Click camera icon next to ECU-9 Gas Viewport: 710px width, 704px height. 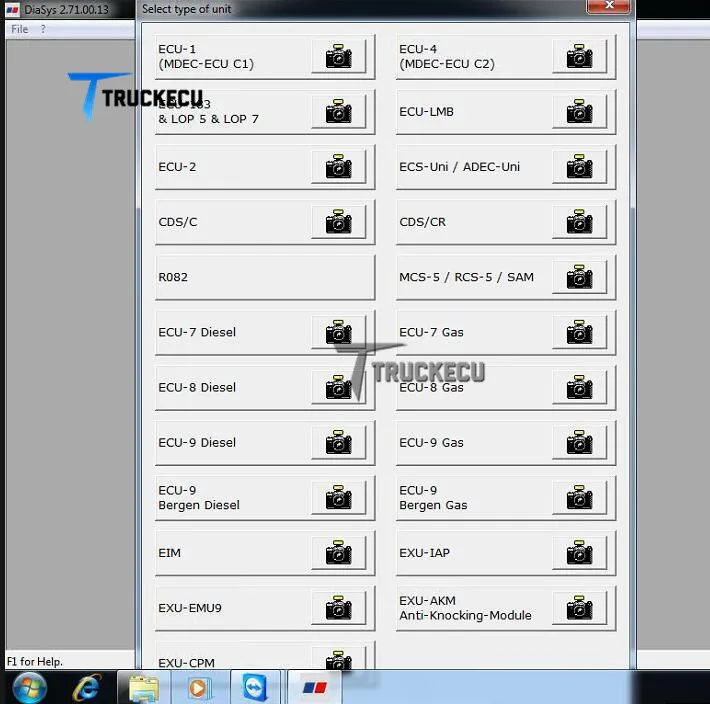pos(579,443)
